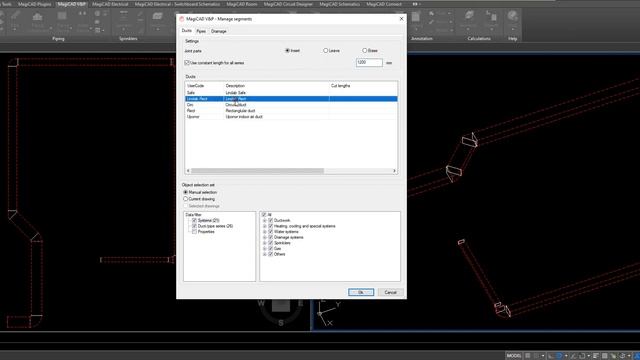
Task: Click the MODEL status bar button
Action: 514,356
